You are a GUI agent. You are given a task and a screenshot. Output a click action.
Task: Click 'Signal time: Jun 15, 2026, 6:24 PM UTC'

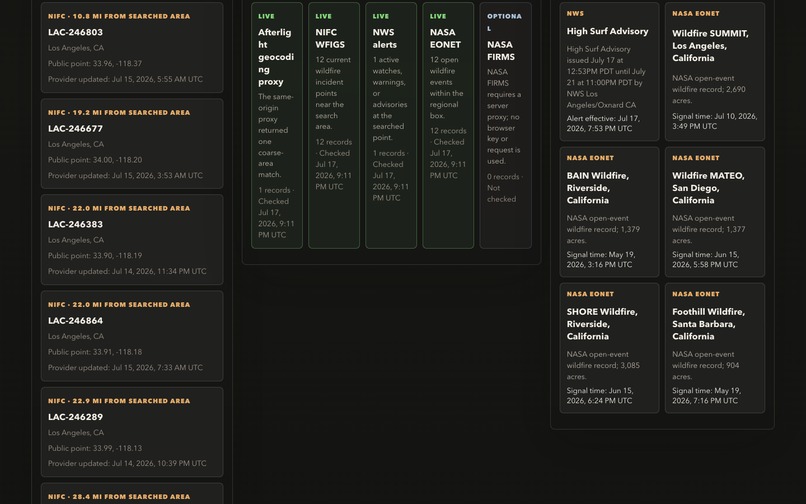click(600, 396)
